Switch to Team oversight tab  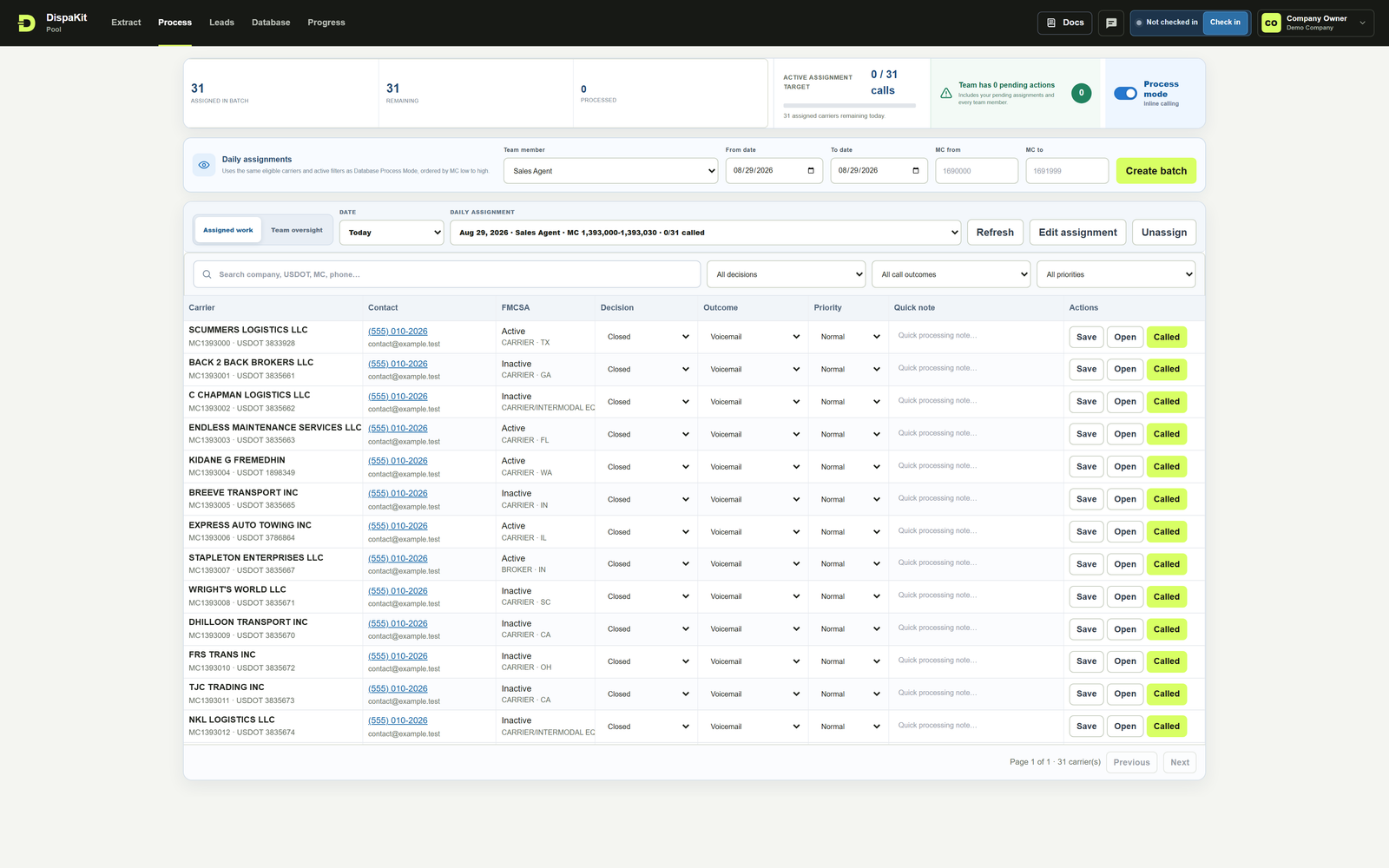pos(296,230)
